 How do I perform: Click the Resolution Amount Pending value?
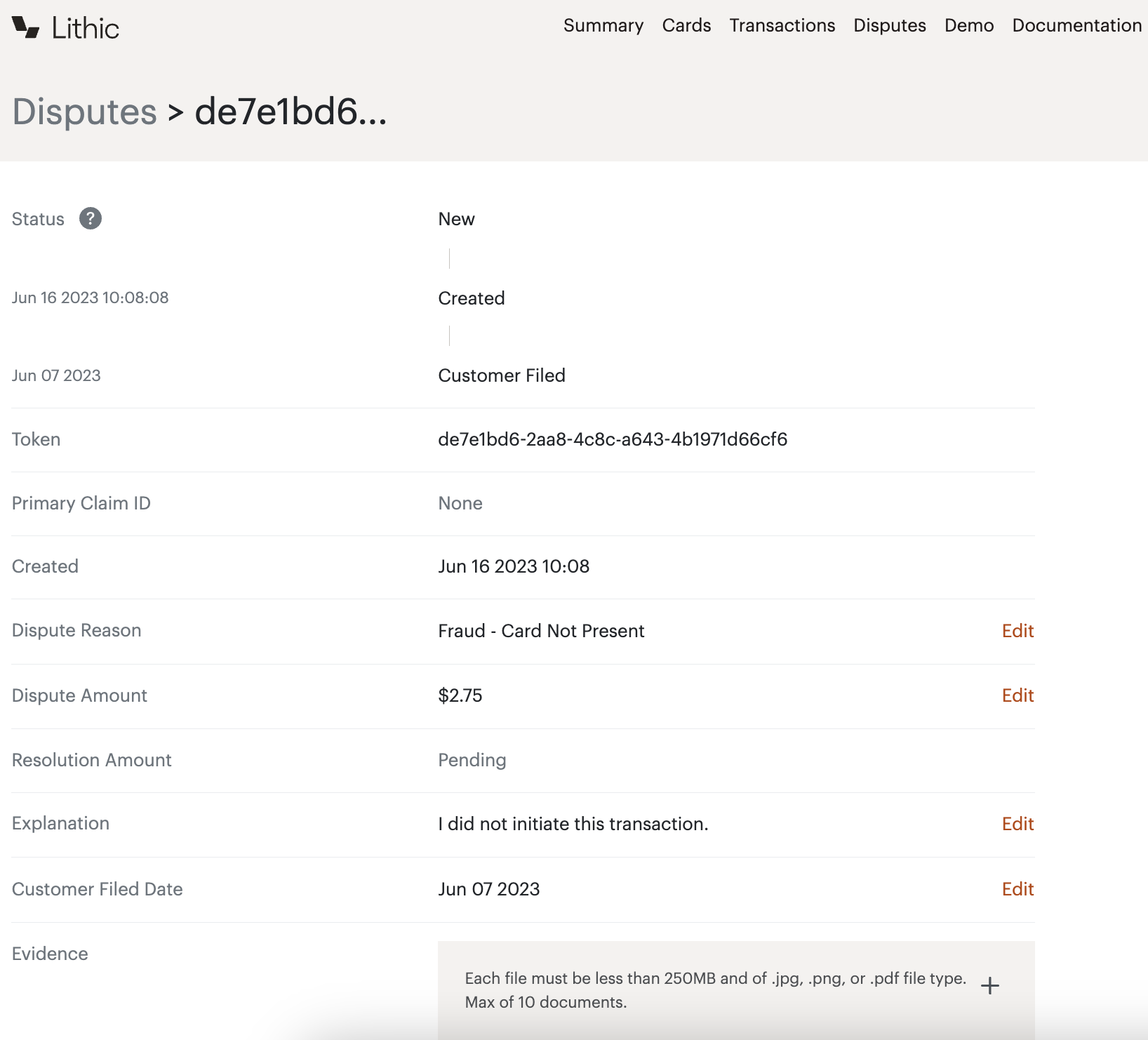point(472,759)
